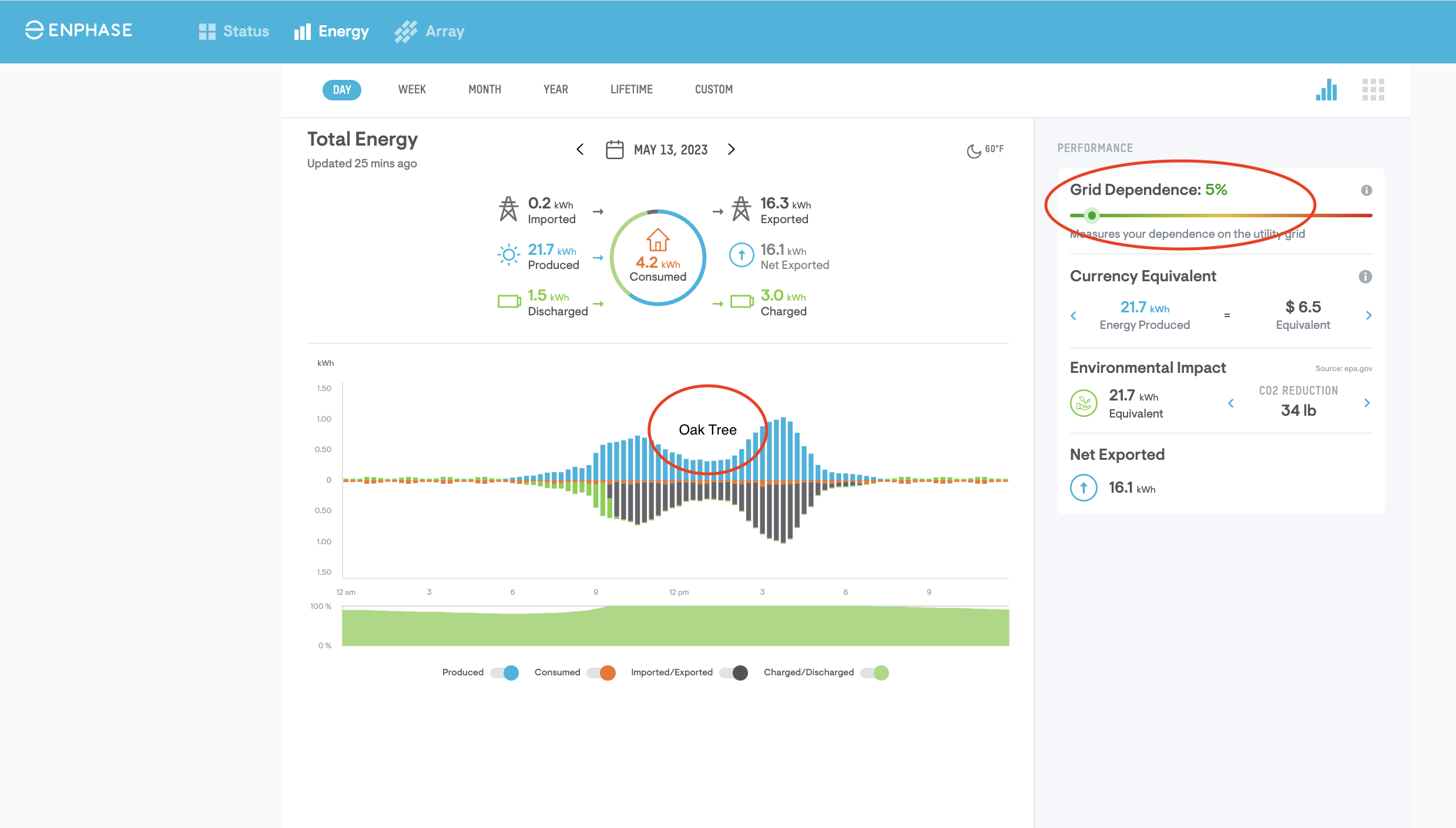Click the house Consumed icon

[657, 240]
